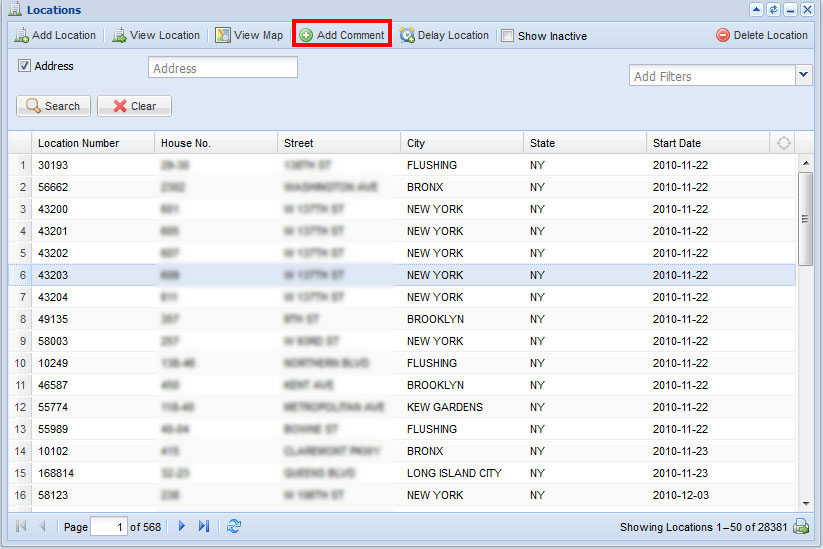Select location number 46587
This screenshot has width=823, height=549.
pyautogui.click(x=53, y=385)
